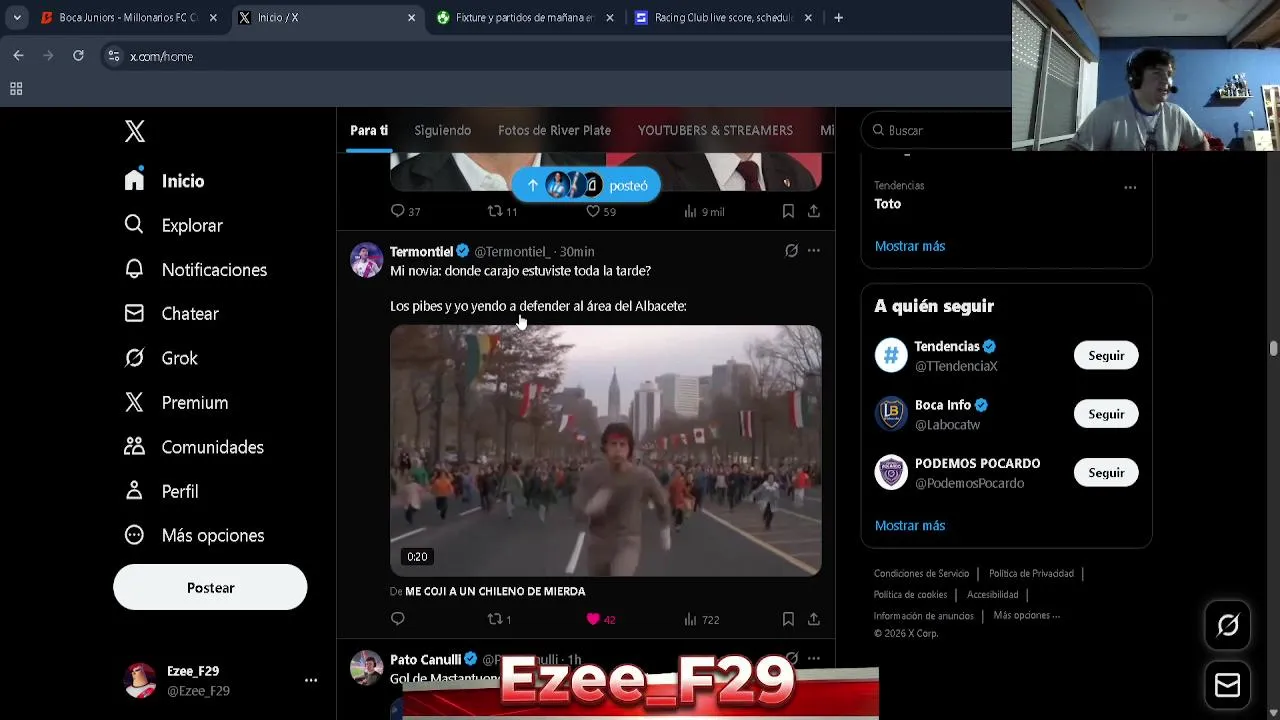Go to Inicio in the sidebar

point(164,181)
